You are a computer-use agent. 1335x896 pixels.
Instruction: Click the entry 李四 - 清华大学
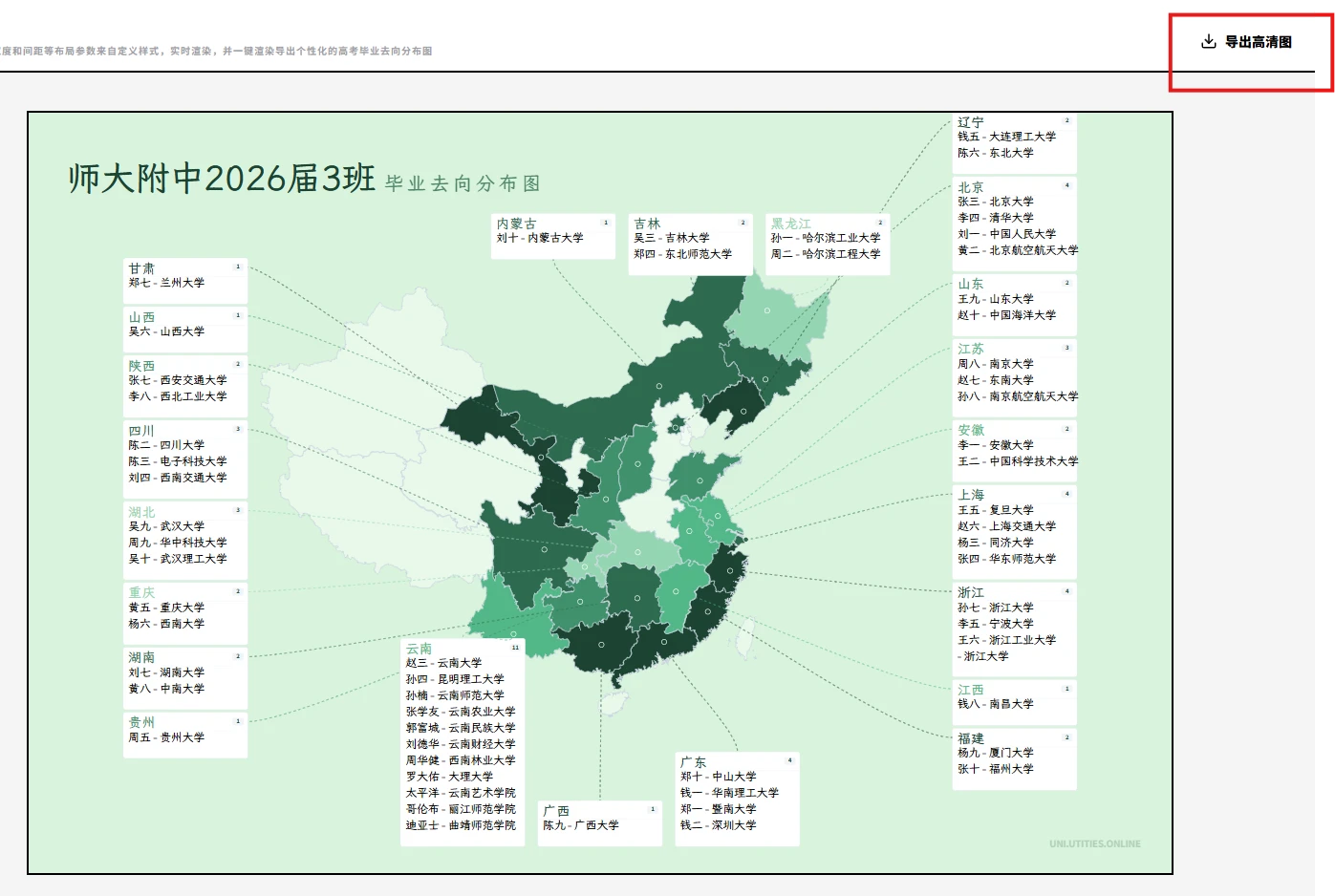click(x=996, y=218)
